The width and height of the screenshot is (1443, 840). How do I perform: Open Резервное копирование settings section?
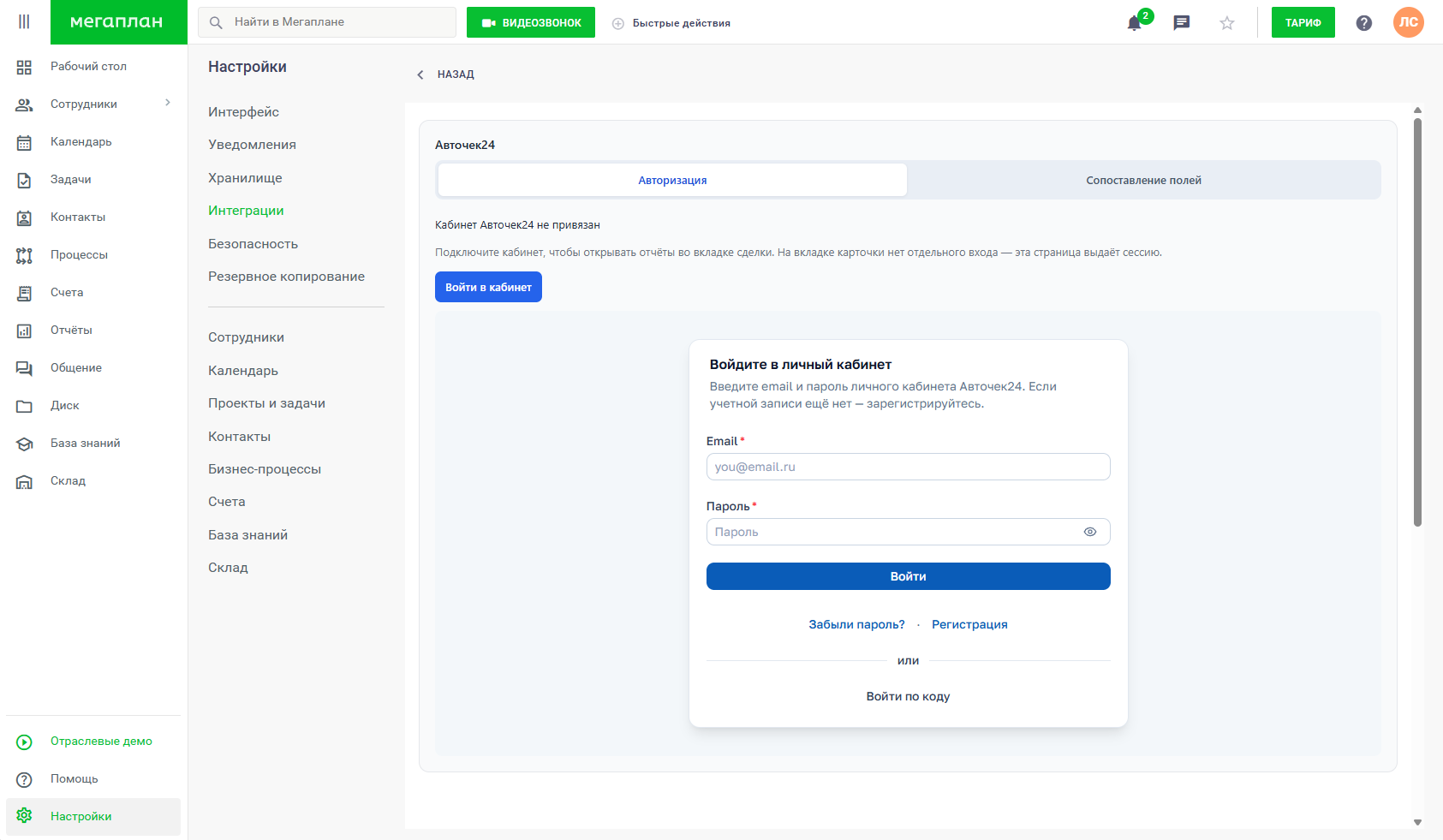tap(286, 277)
